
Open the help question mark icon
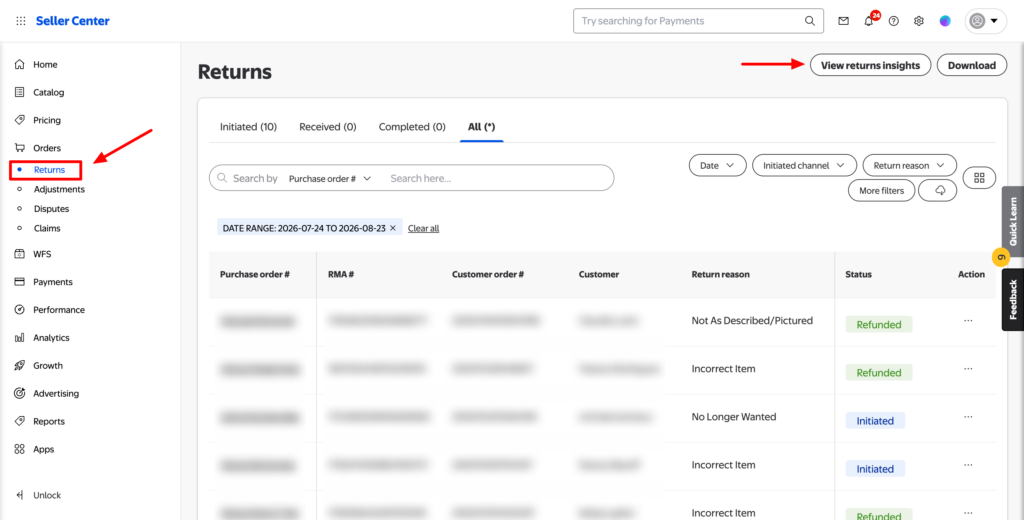tap(893, 21)
